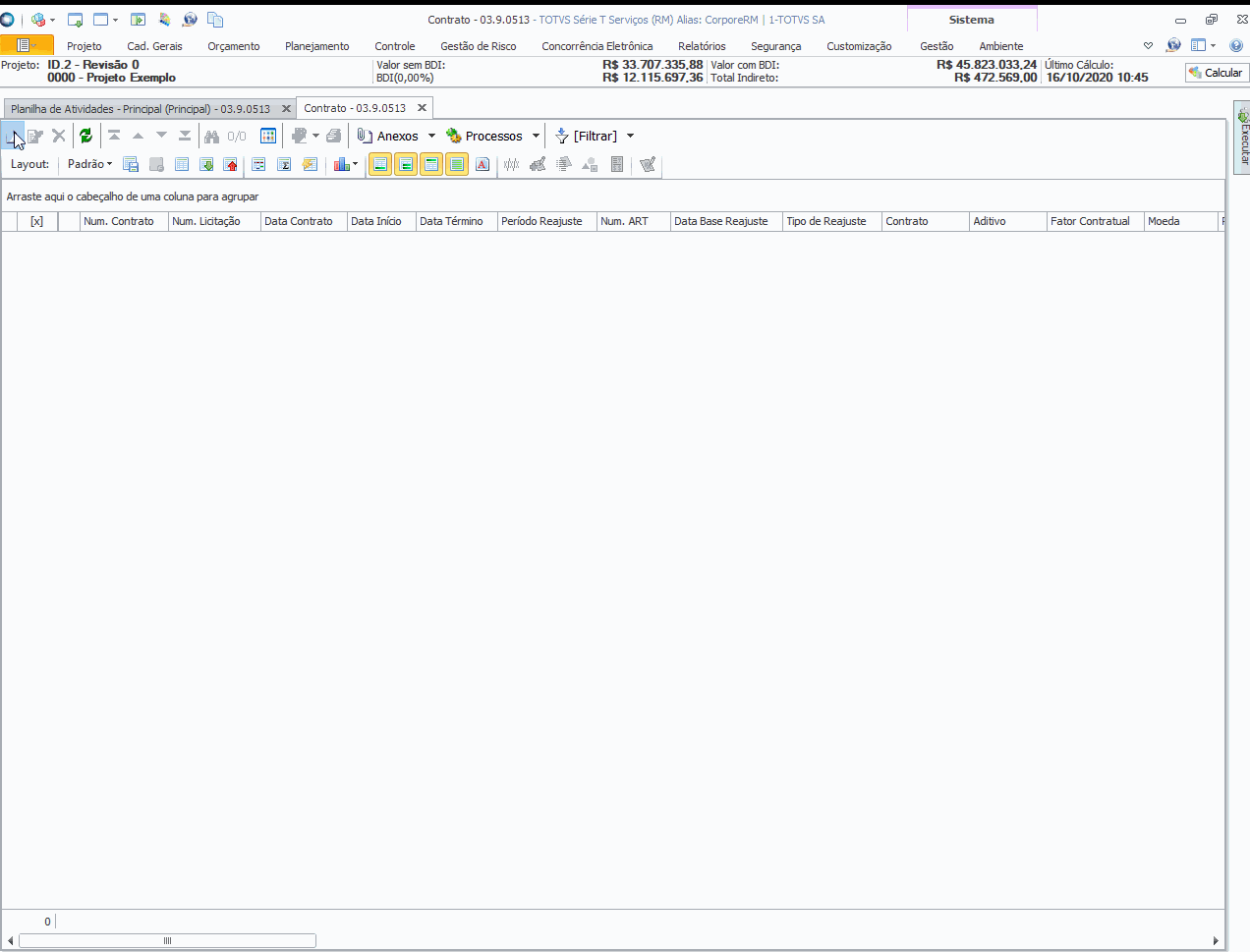Screen dimensions: 1250x952
Task: Click the green play window icon in title bar
Action: click(138, 20)
